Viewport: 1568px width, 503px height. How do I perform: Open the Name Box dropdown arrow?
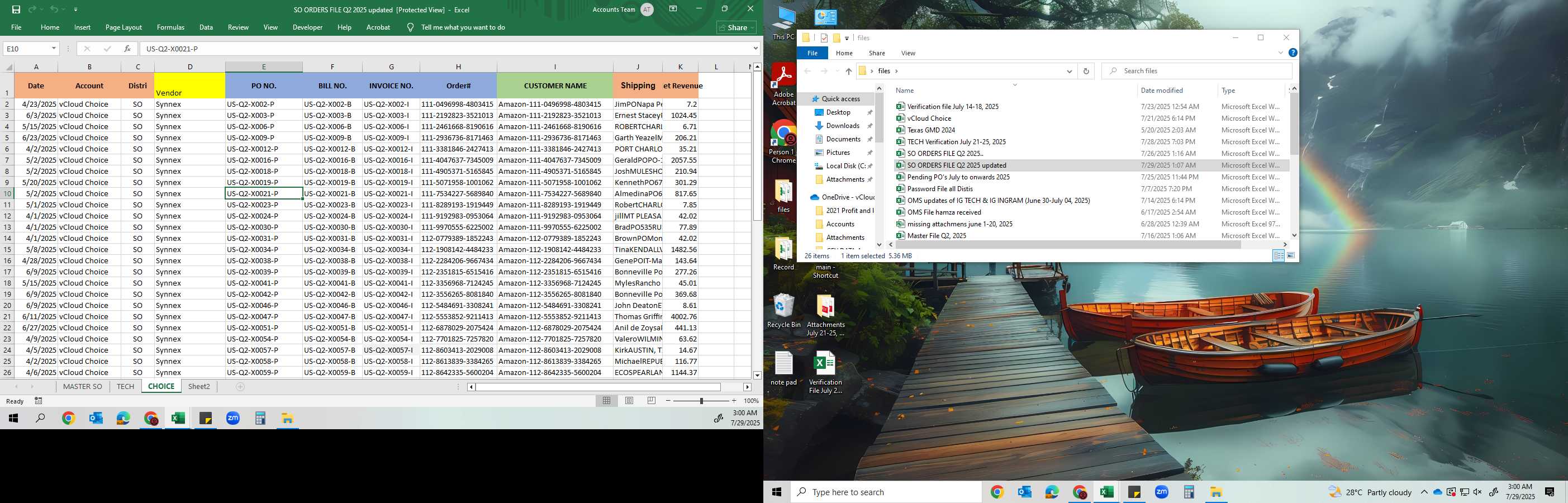54,49
